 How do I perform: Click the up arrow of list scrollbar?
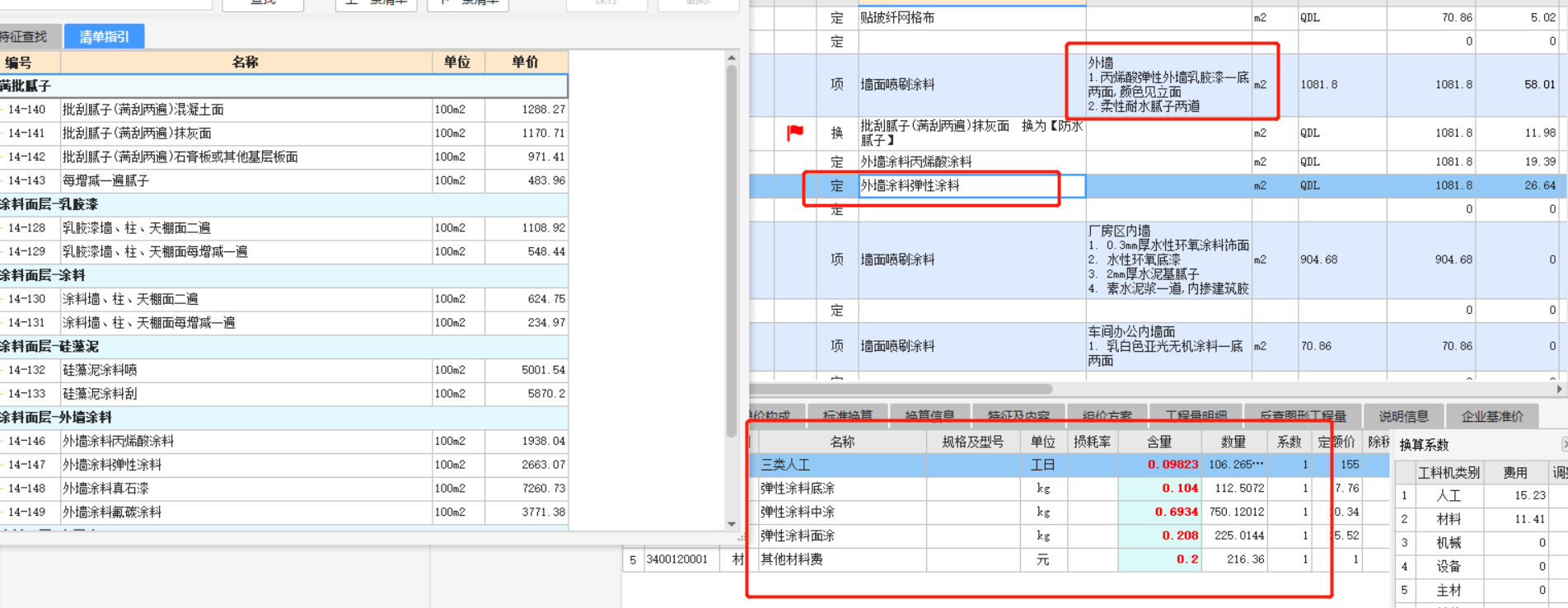[x=731, y=58]
